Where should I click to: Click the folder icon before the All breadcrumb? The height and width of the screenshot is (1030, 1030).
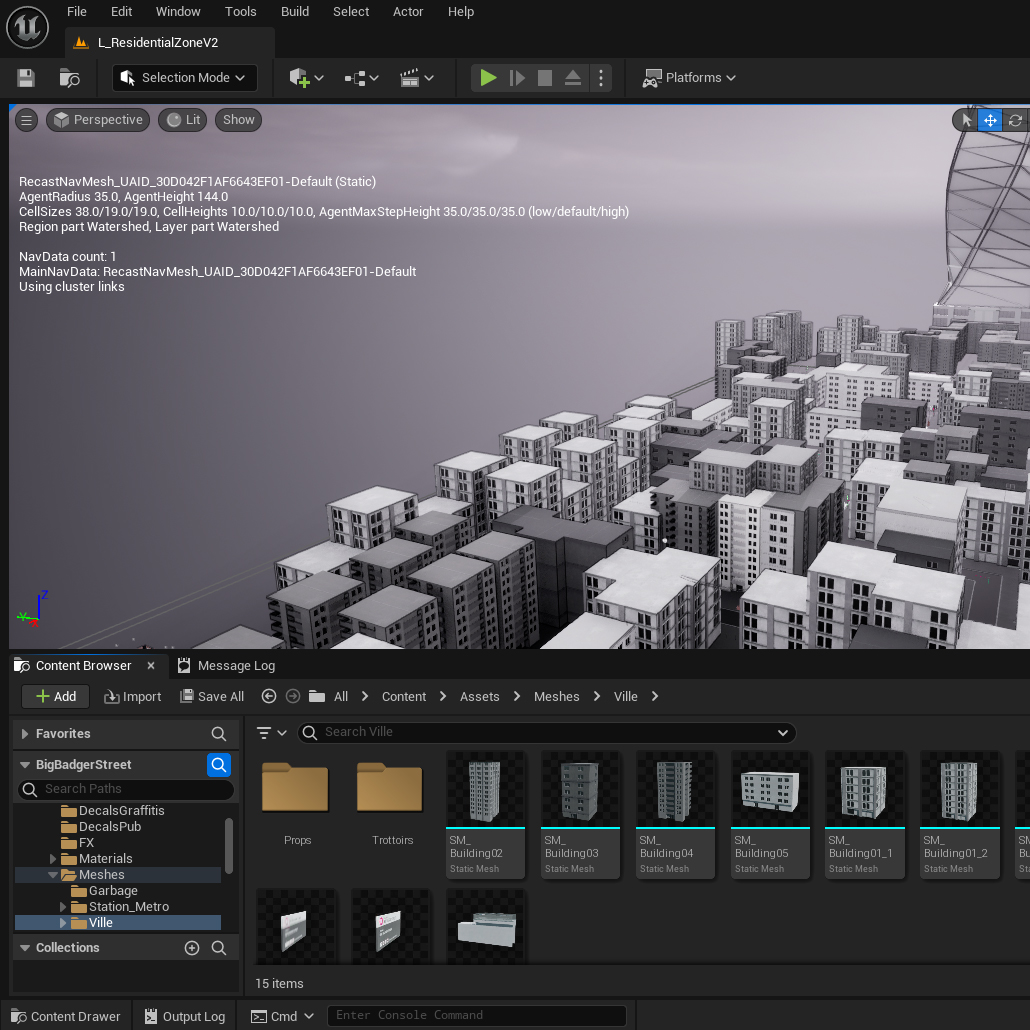pyautogui.click(x=317, y=696)
